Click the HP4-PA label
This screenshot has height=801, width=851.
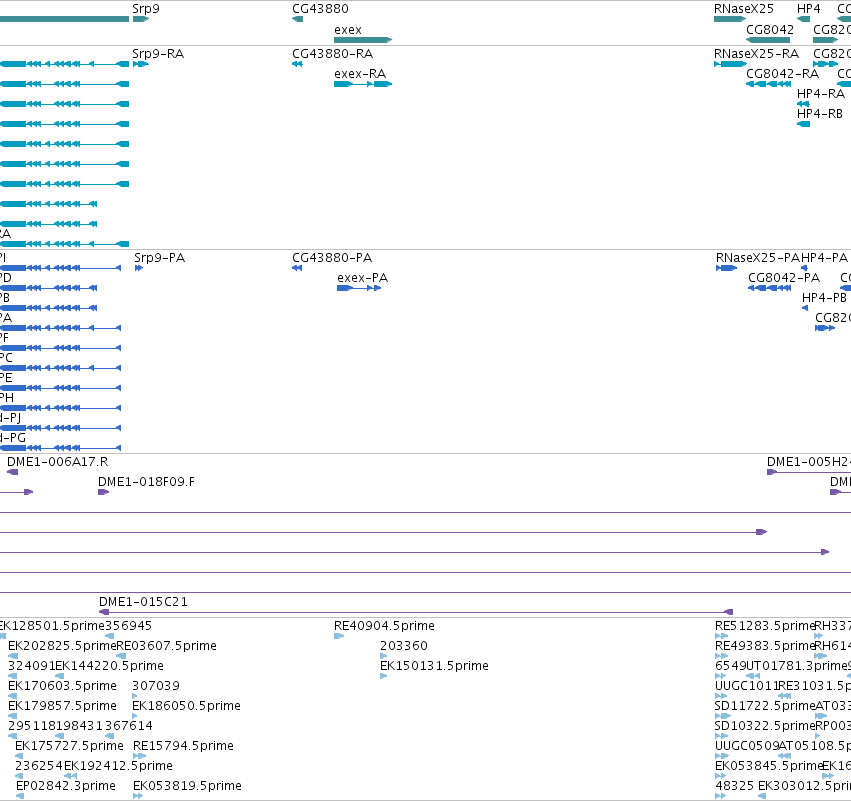click(x=824, y=258)
